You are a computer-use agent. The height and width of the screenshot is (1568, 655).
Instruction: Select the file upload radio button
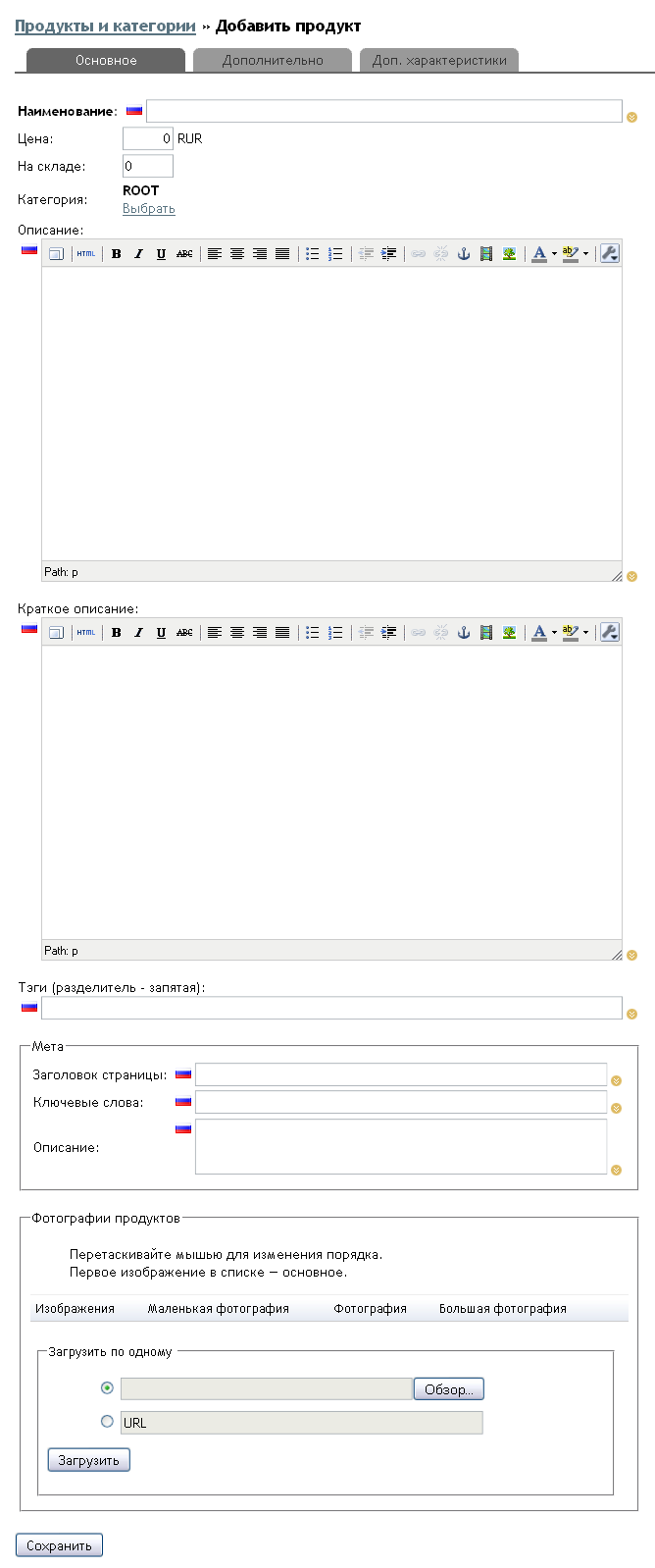[x=107, y=1387]
